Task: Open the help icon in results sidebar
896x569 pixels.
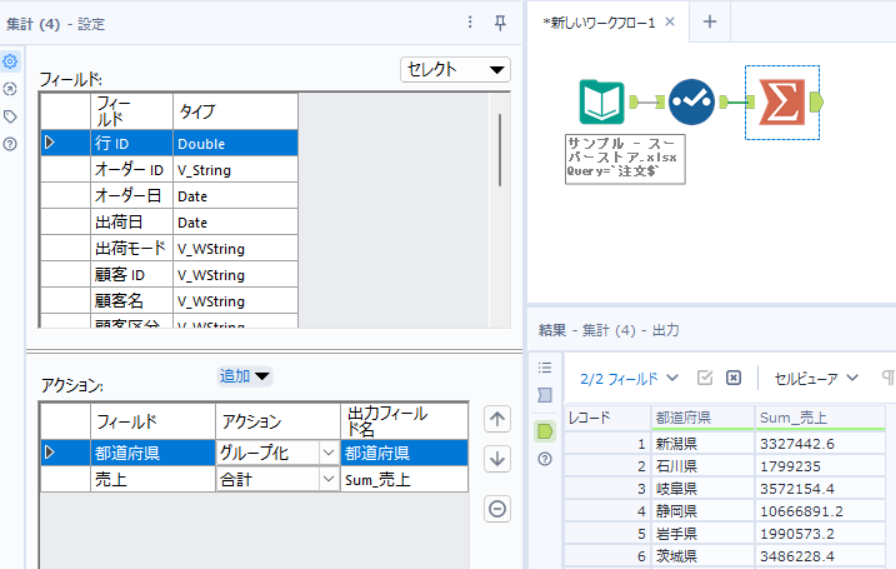Action: pos(545,459)
